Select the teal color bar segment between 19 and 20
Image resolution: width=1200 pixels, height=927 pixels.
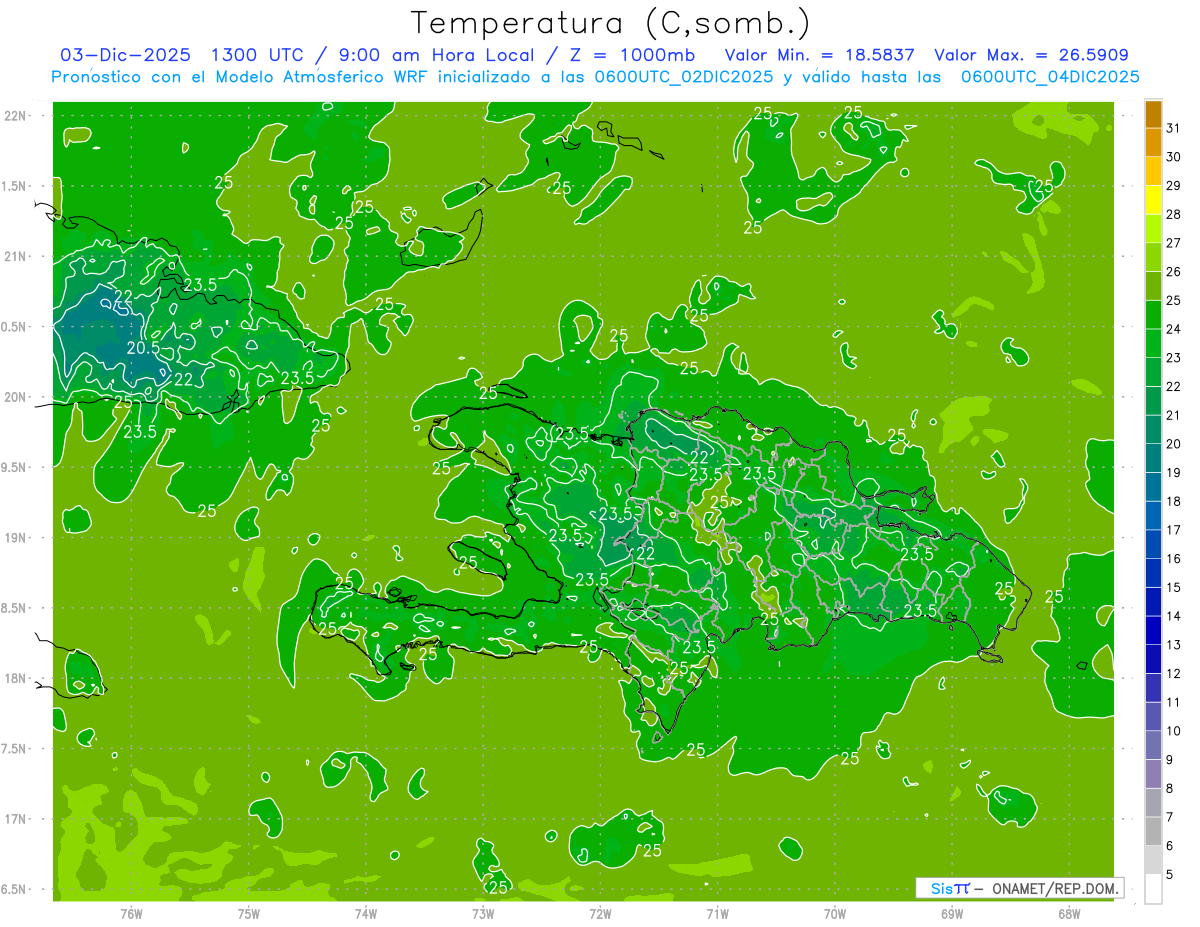(x=1153, y=458)
